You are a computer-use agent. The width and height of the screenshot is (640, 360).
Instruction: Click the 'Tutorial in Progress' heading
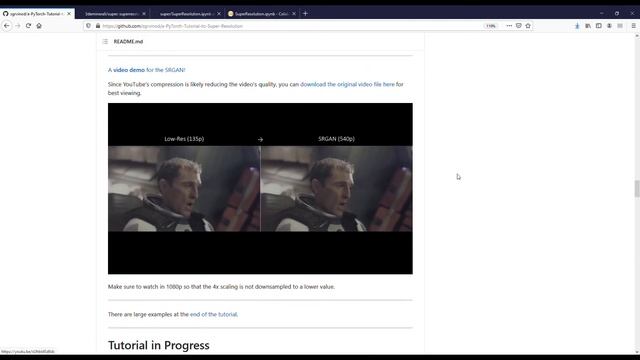point(159,345)
